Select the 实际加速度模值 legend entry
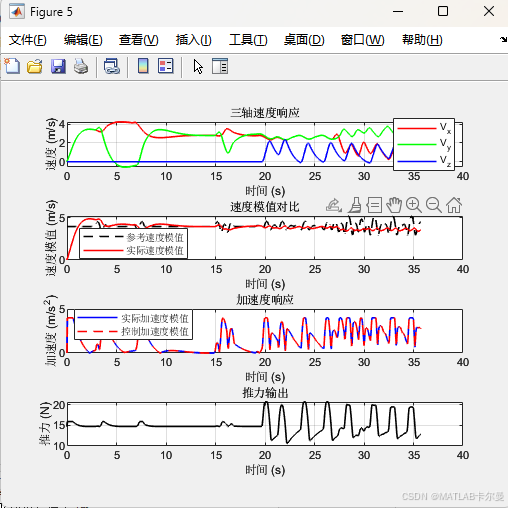508x508 pixels. (133, 318)
